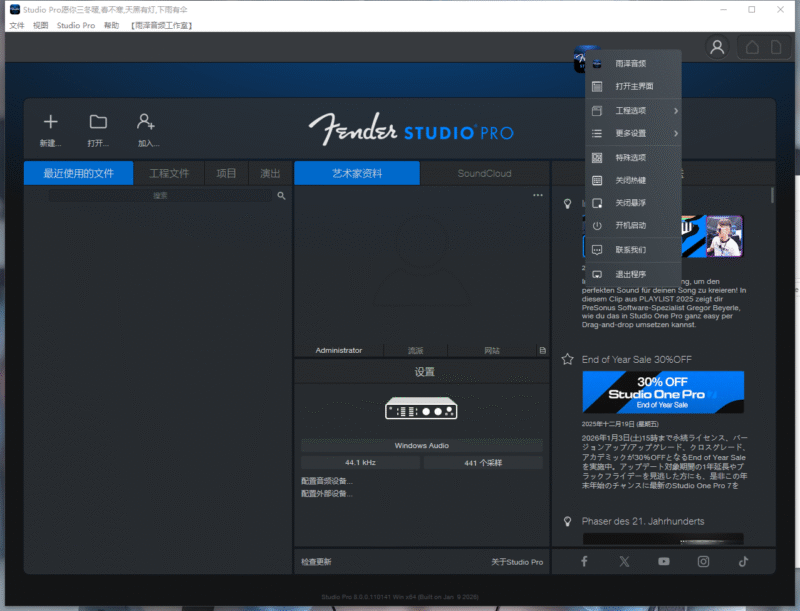
Task: Expand the 工程选项 submenu
Action: click(631, 110)
